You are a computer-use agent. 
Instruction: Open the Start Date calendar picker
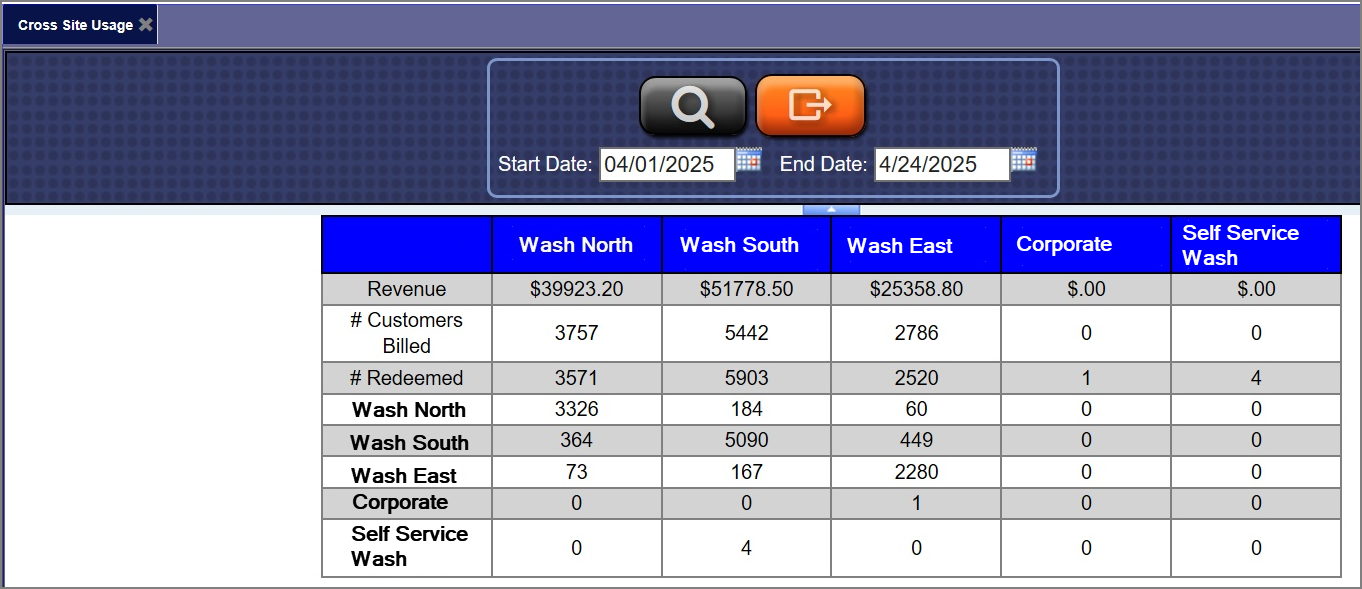tap(749, 160)
